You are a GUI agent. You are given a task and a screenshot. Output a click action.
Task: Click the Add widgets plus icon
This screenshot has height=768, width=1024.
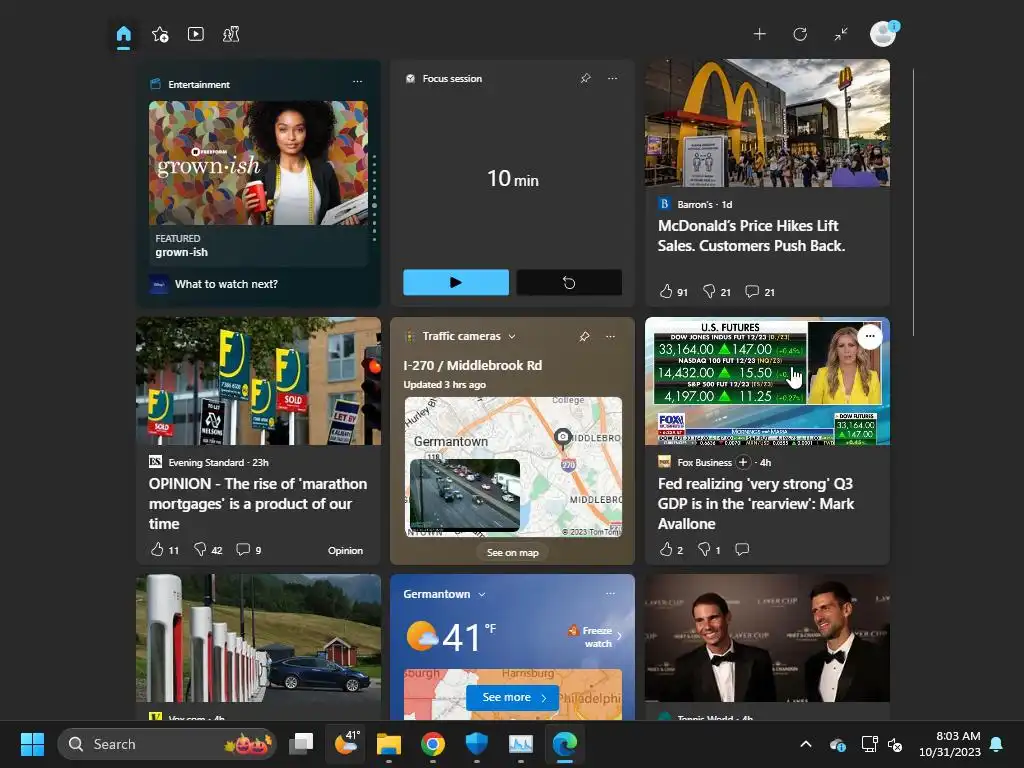[x=760, y=34]
